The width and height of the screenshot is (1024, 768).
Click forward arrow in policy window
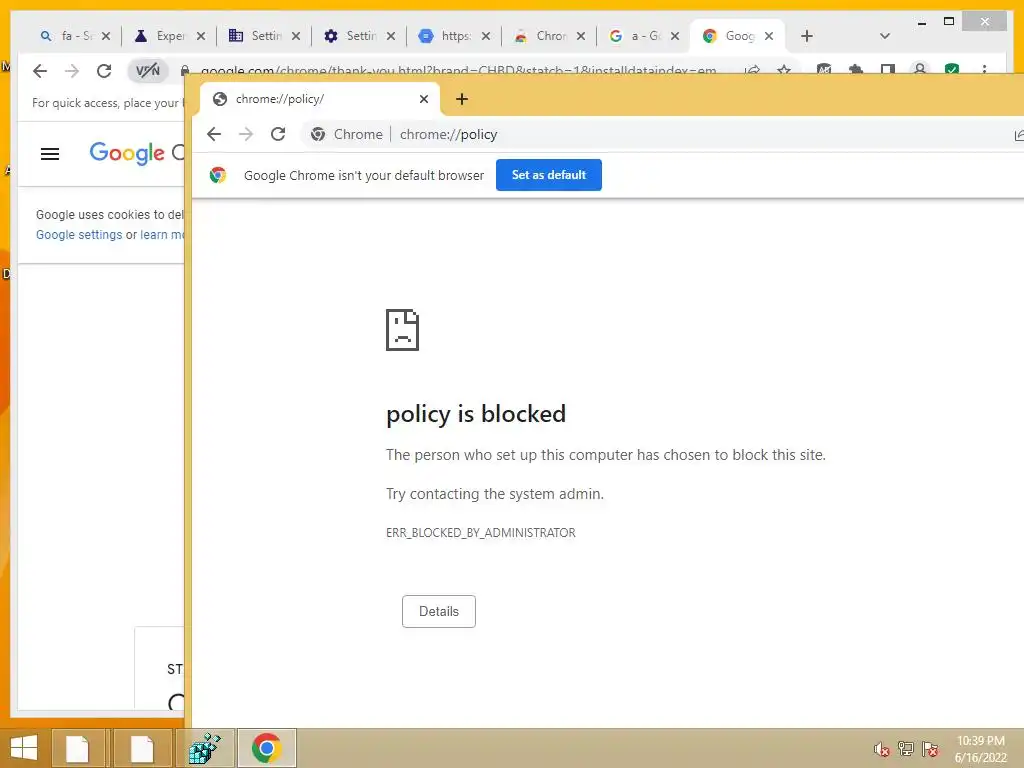click(x=246, y=135)
